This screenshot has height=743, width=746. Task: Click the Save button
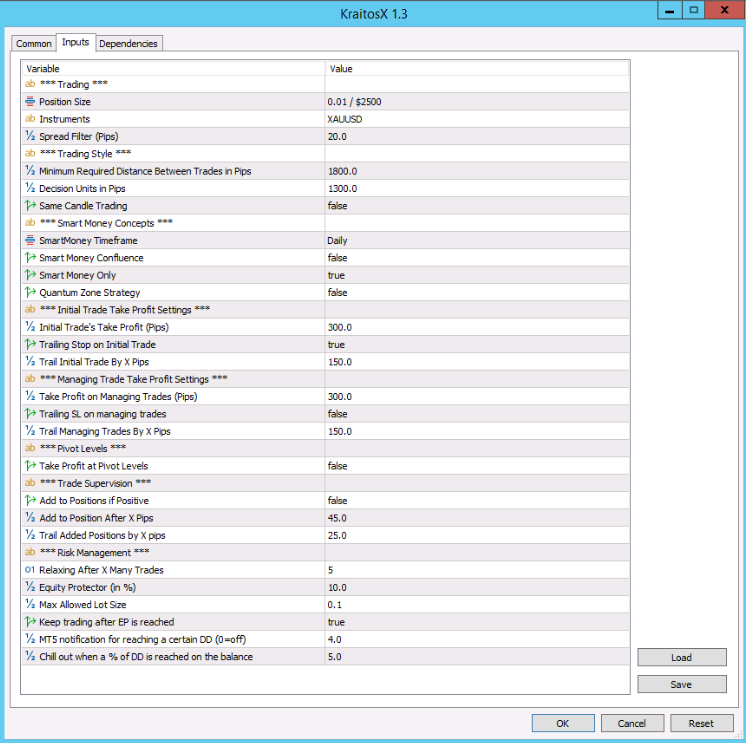click(681, 684)
